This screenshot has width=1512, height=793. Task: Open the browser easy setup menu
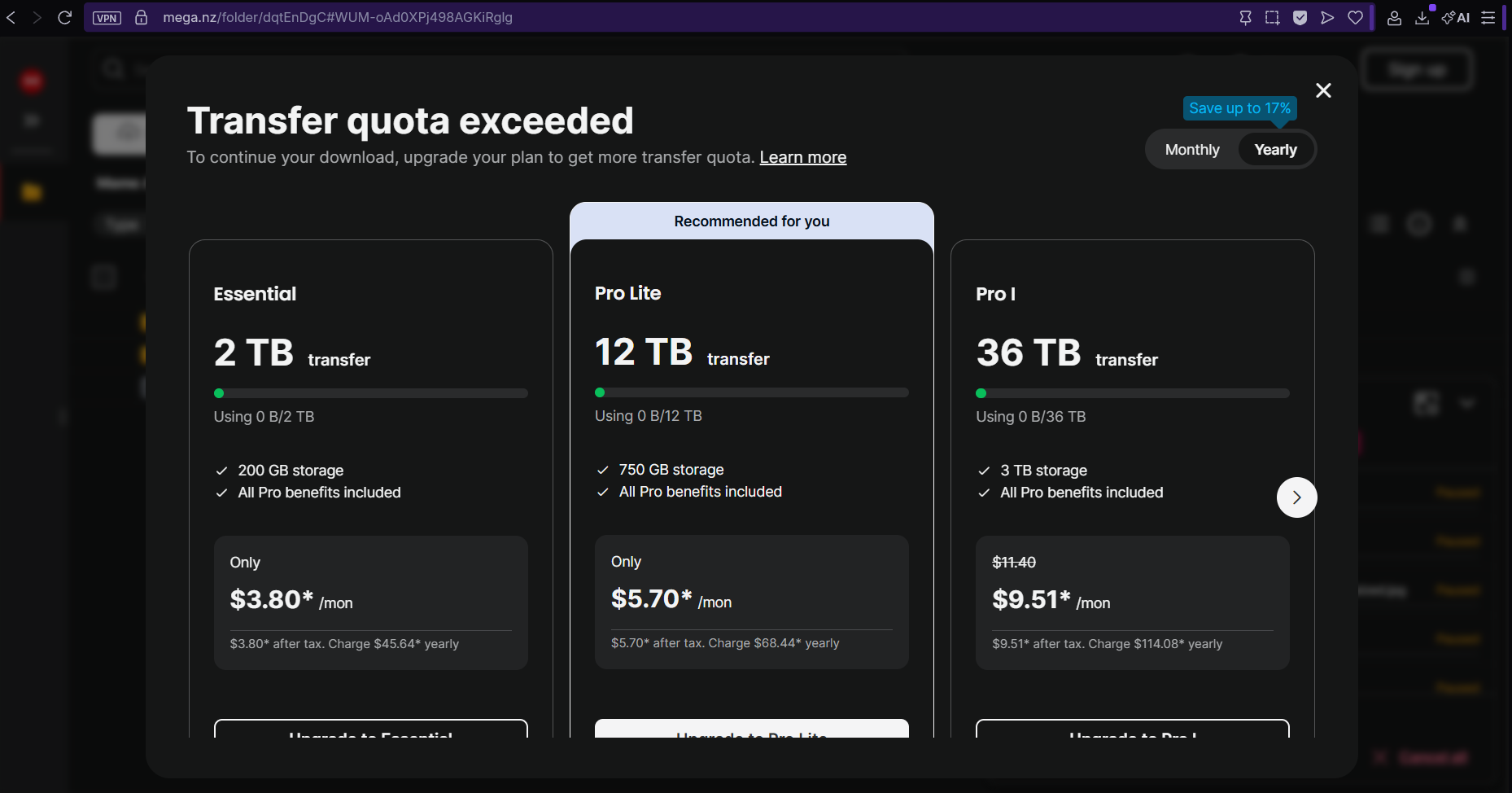(1488, 17)
